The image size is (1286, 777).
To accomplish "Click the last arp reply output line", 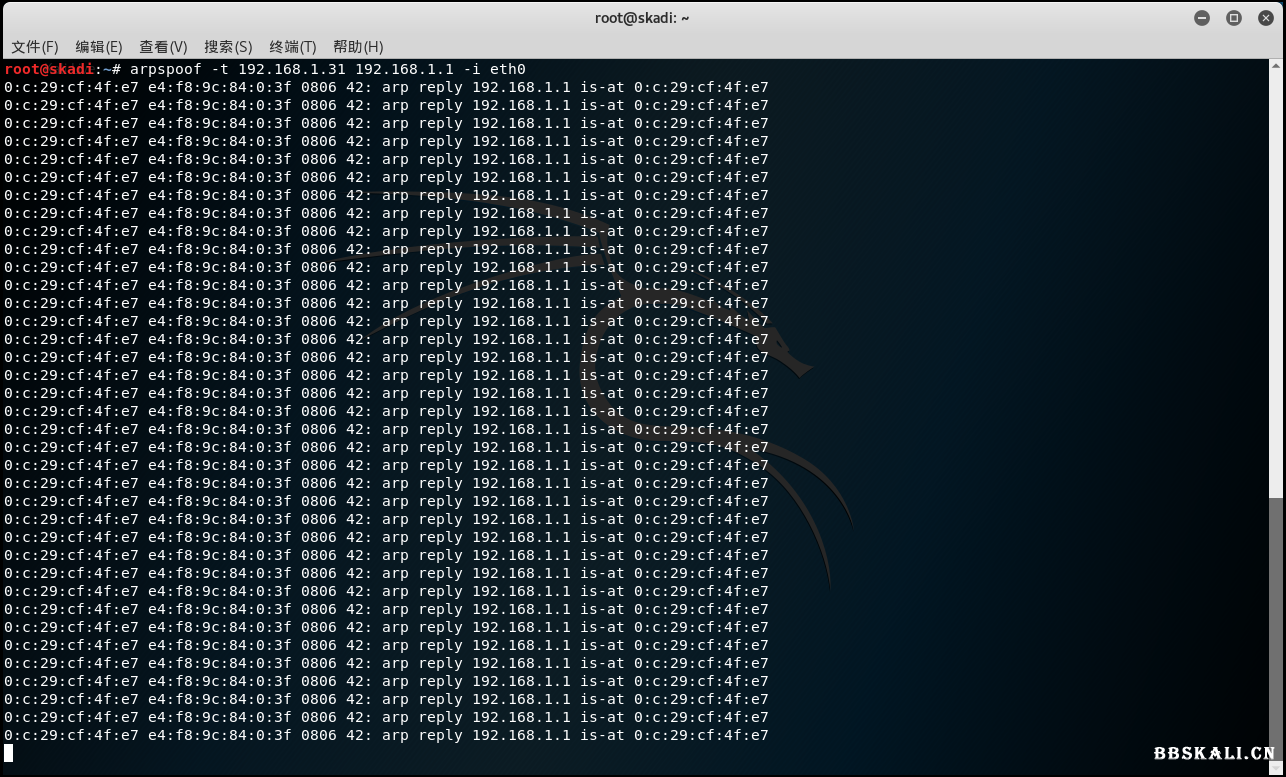I will (386, 735).
